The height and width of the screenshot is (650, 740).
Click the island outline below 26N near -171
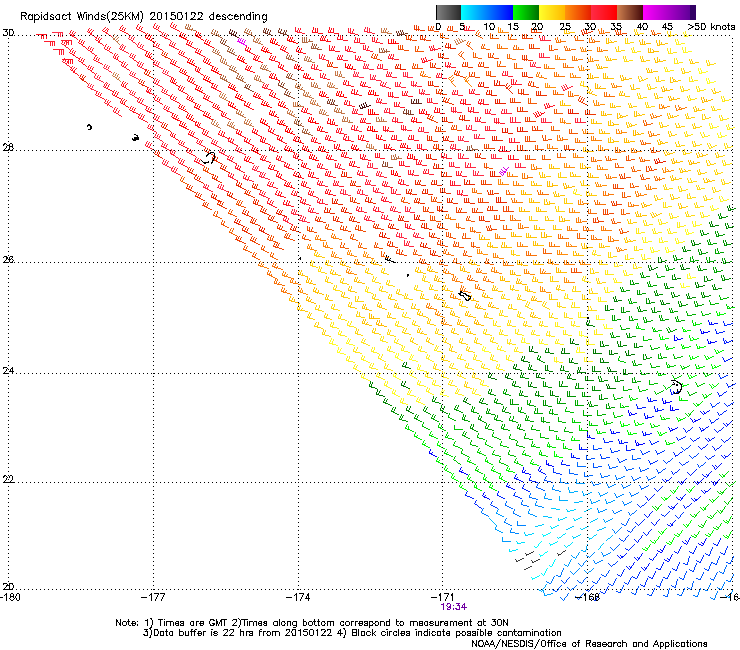(x=465, y=295)
